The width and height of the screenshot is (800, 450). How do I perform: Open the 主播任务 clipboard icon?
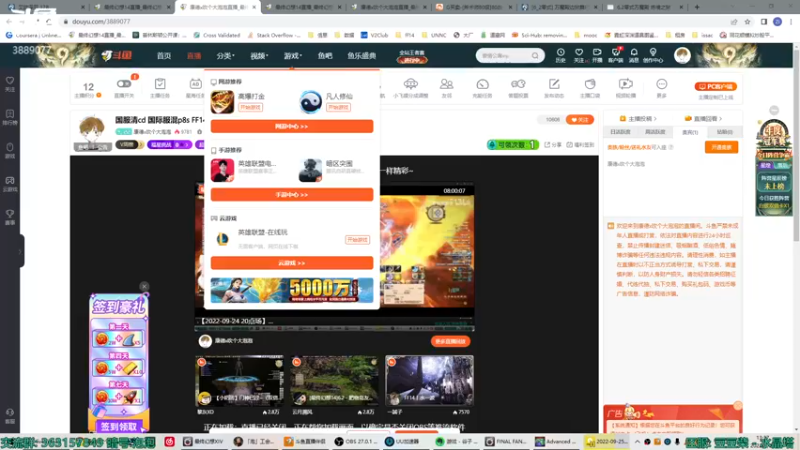[x=160, y=87]
